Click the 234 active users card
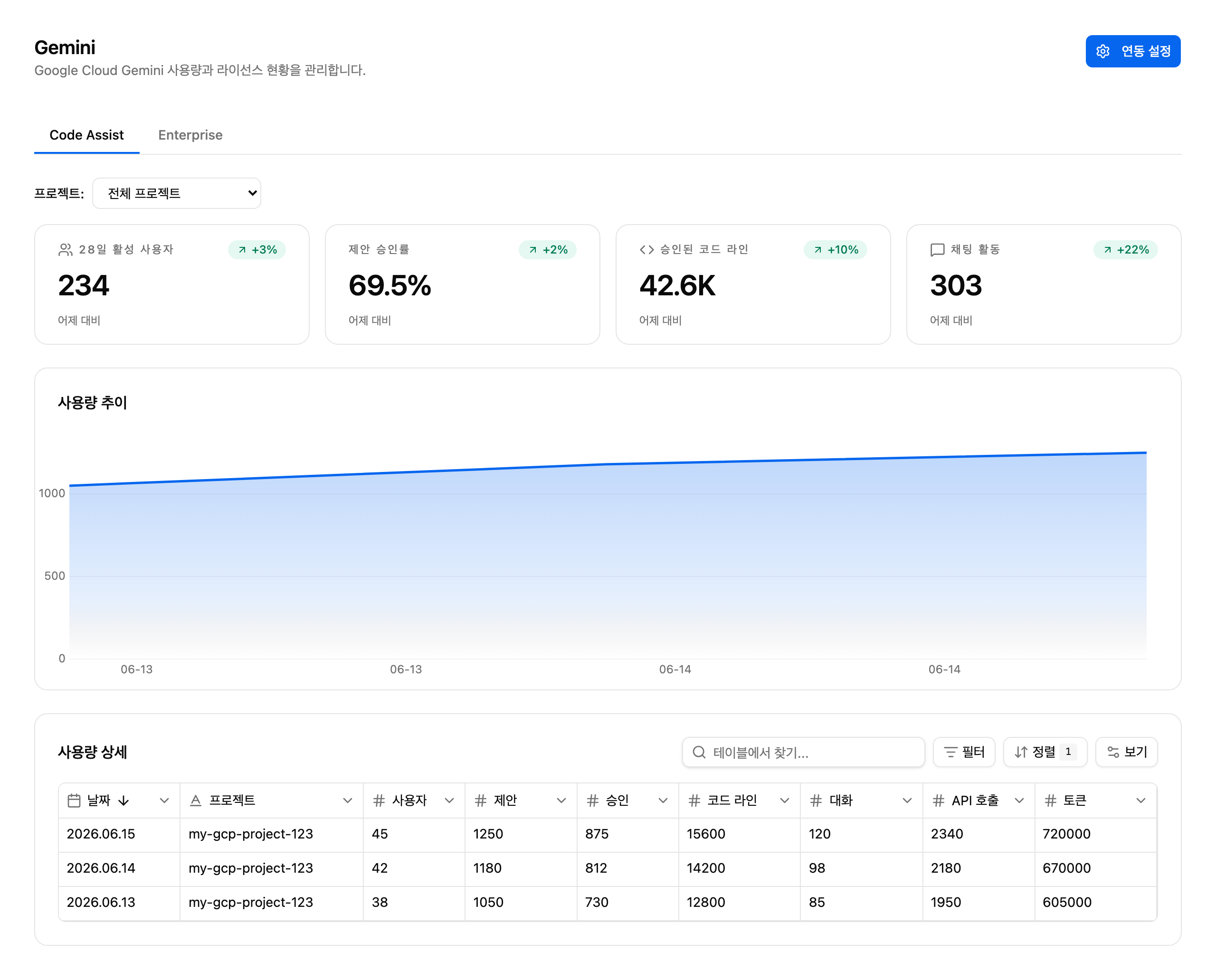The width and height of the screenshot is (1216, 980). click(x=171, y=284)
